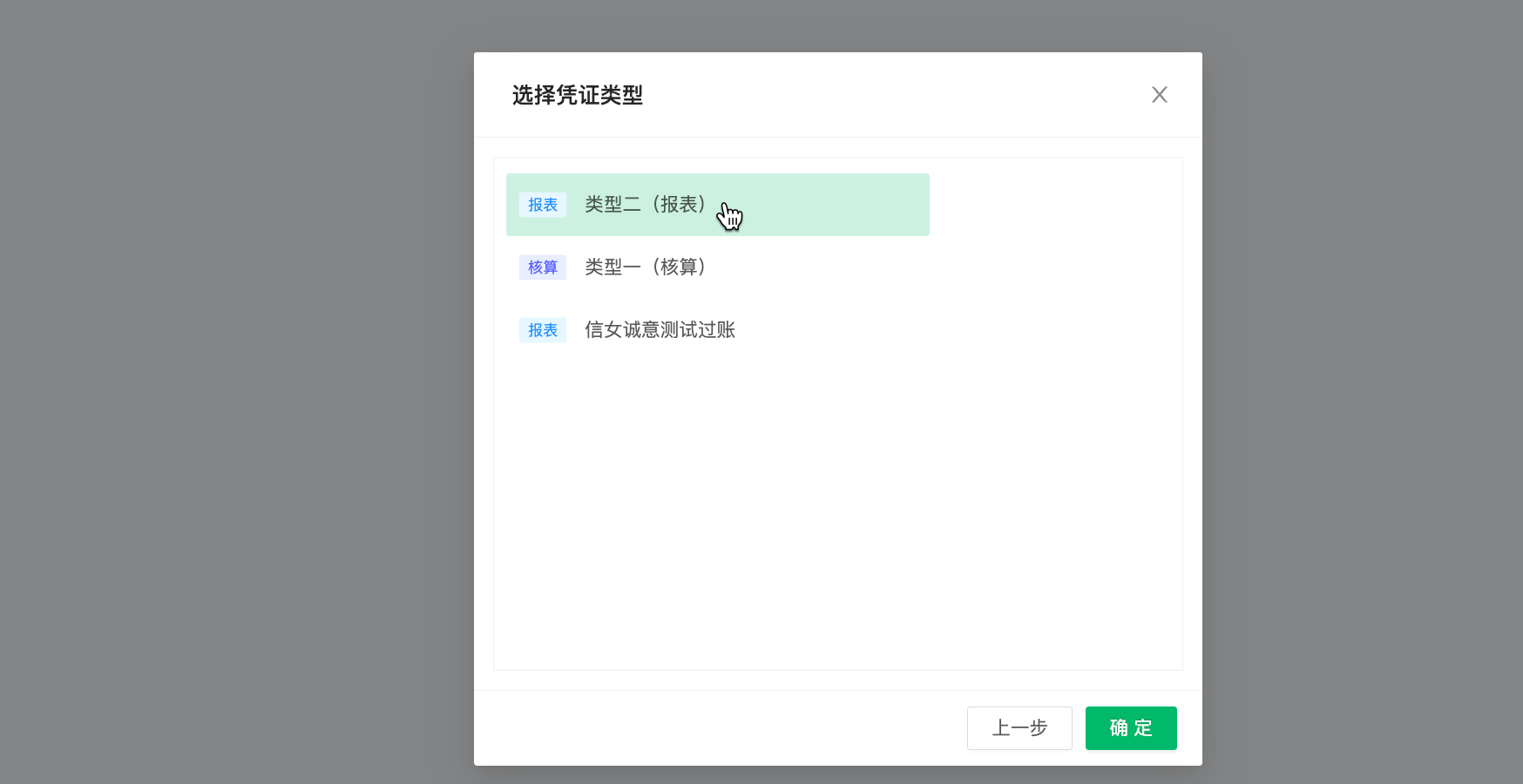The image size is (1523, 784).
Task: Click green highlighted row area right of 类型二
Action: [x=836, y=205]
